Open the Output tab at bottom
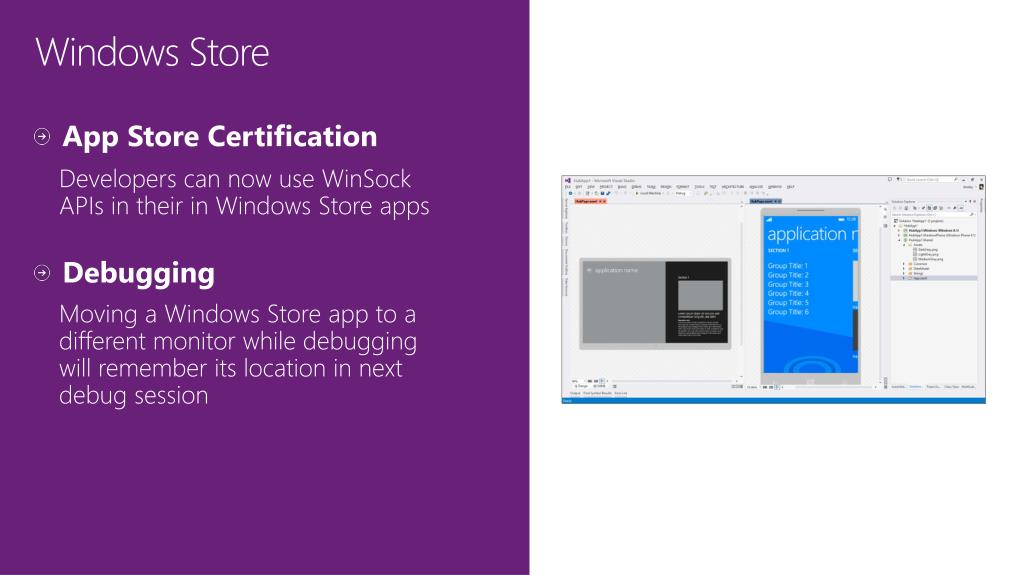This screenshot has width=1023, height=575. click(575, 393)
